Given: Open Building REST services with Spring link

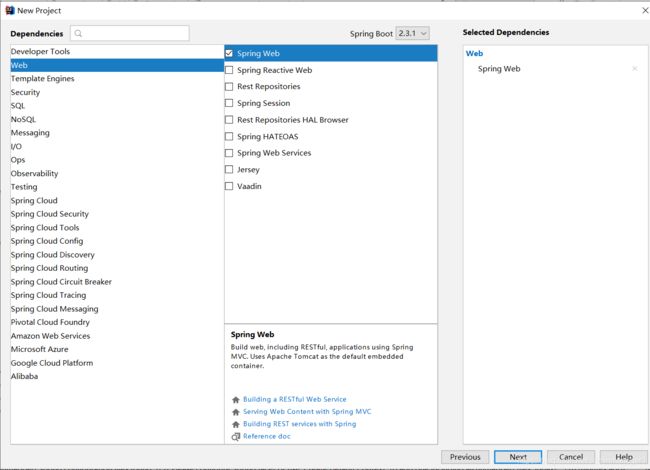Looking at the screenshot, I should (299, 424).
